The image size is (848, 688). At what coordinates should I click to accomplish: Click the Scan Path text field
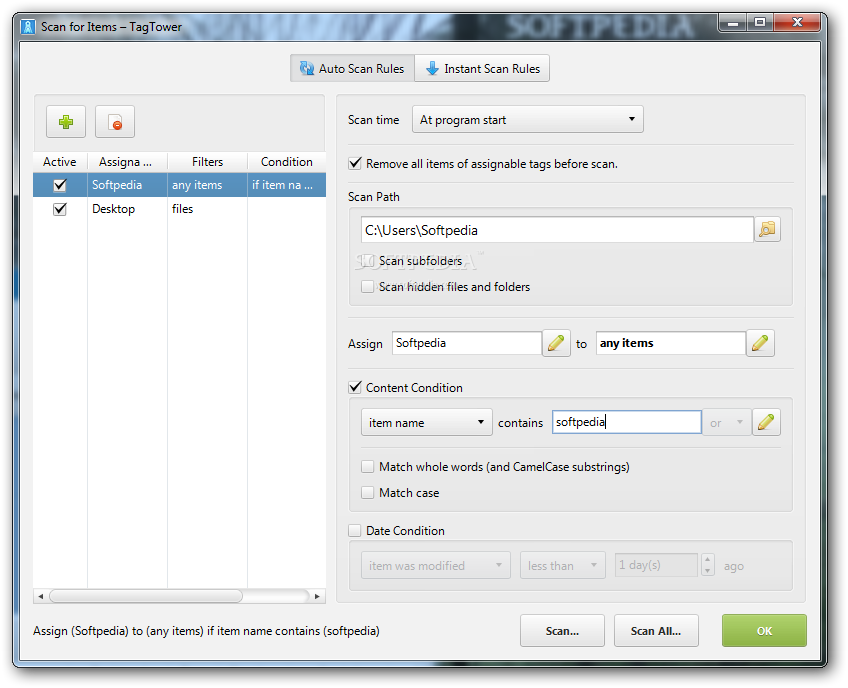click(557, 230)
